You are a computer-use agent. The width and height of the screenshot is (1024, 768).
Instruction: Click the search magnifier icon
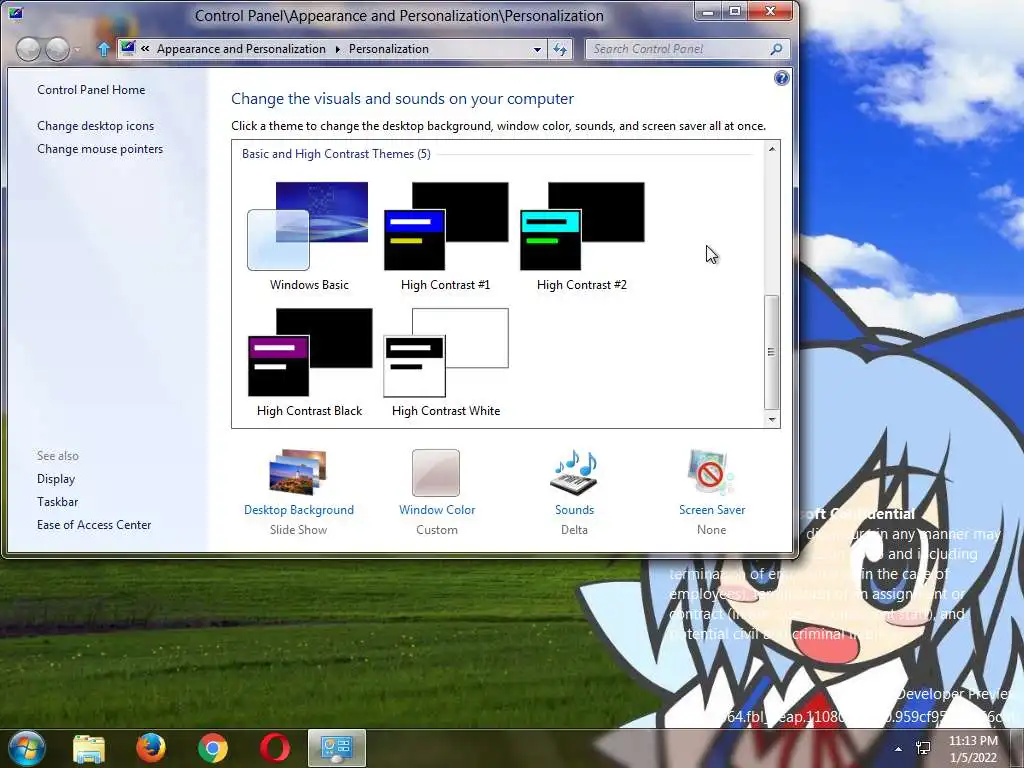tap(776, 49)
